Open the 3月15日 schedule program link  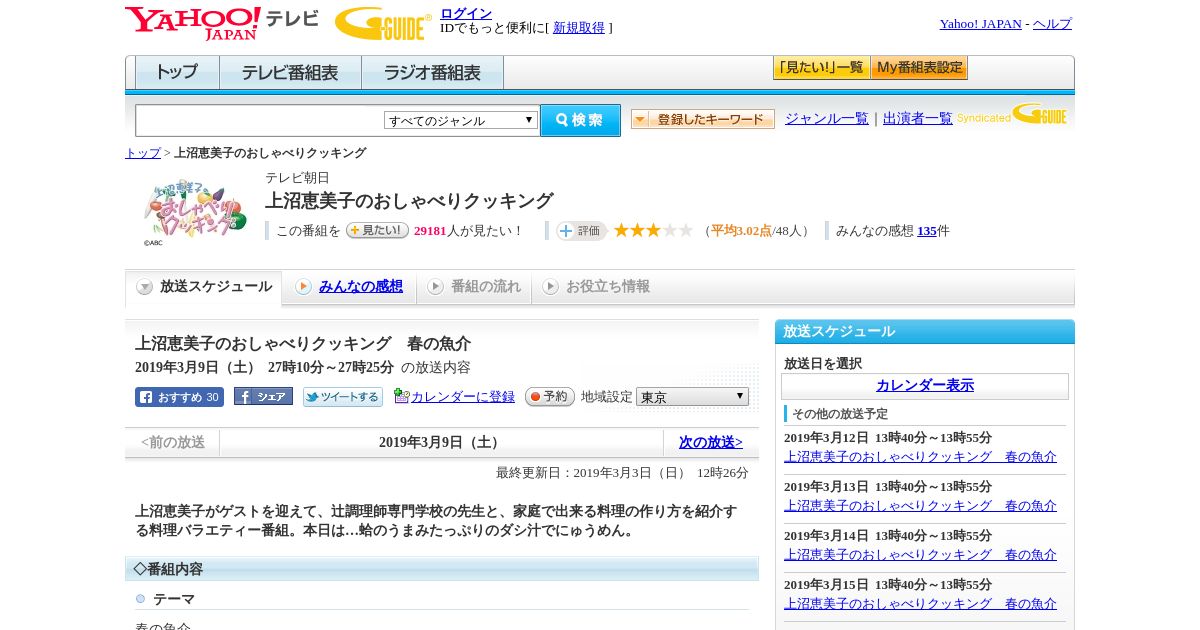[x=920, y=604]
